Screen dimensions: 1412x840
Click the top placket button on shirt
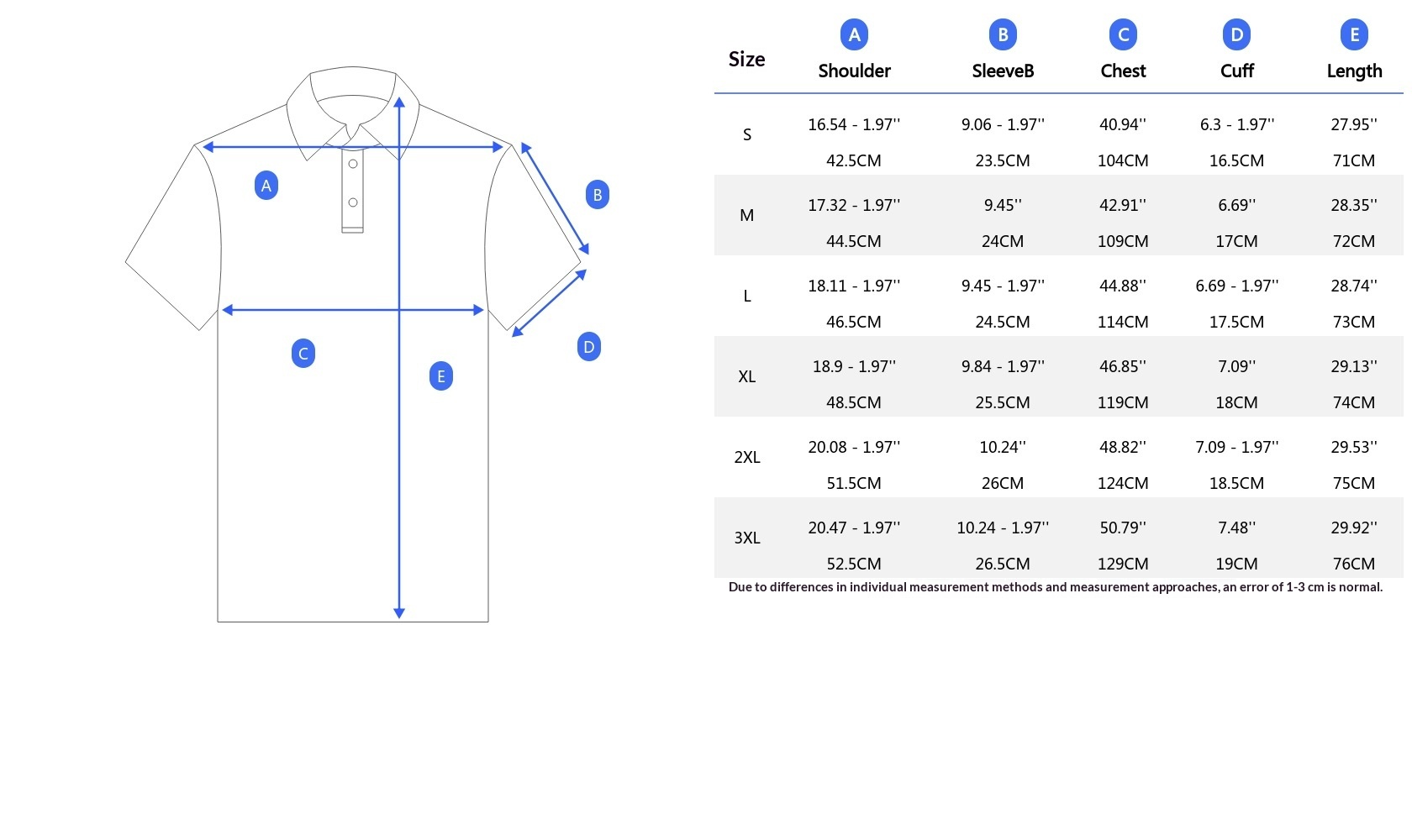pos(353,164)
